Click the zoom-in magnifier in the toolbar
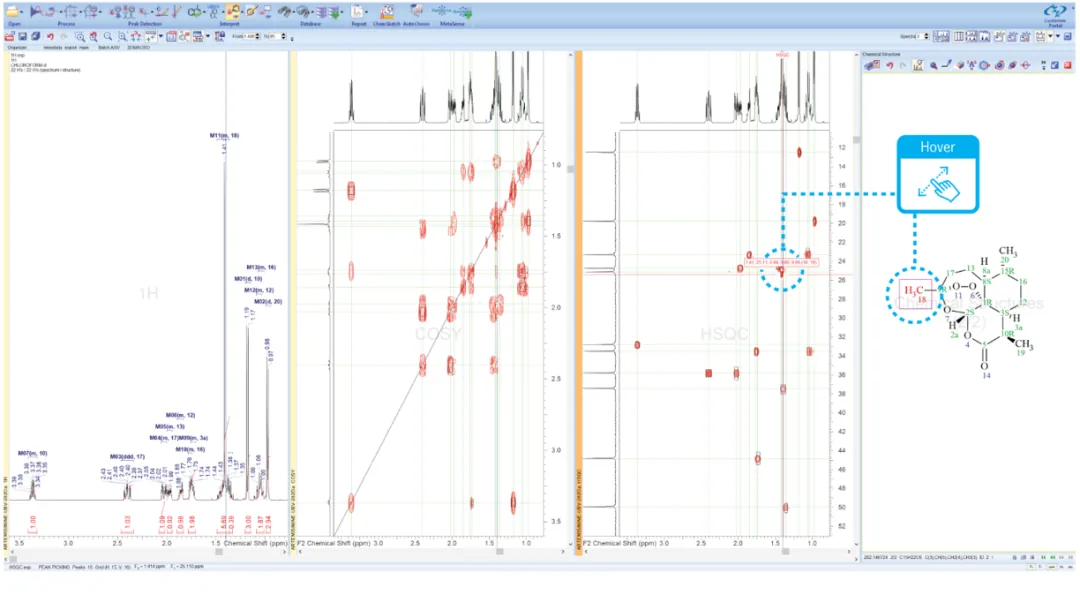This screenshot has height=607, width=1080. (x=80, y=37)
